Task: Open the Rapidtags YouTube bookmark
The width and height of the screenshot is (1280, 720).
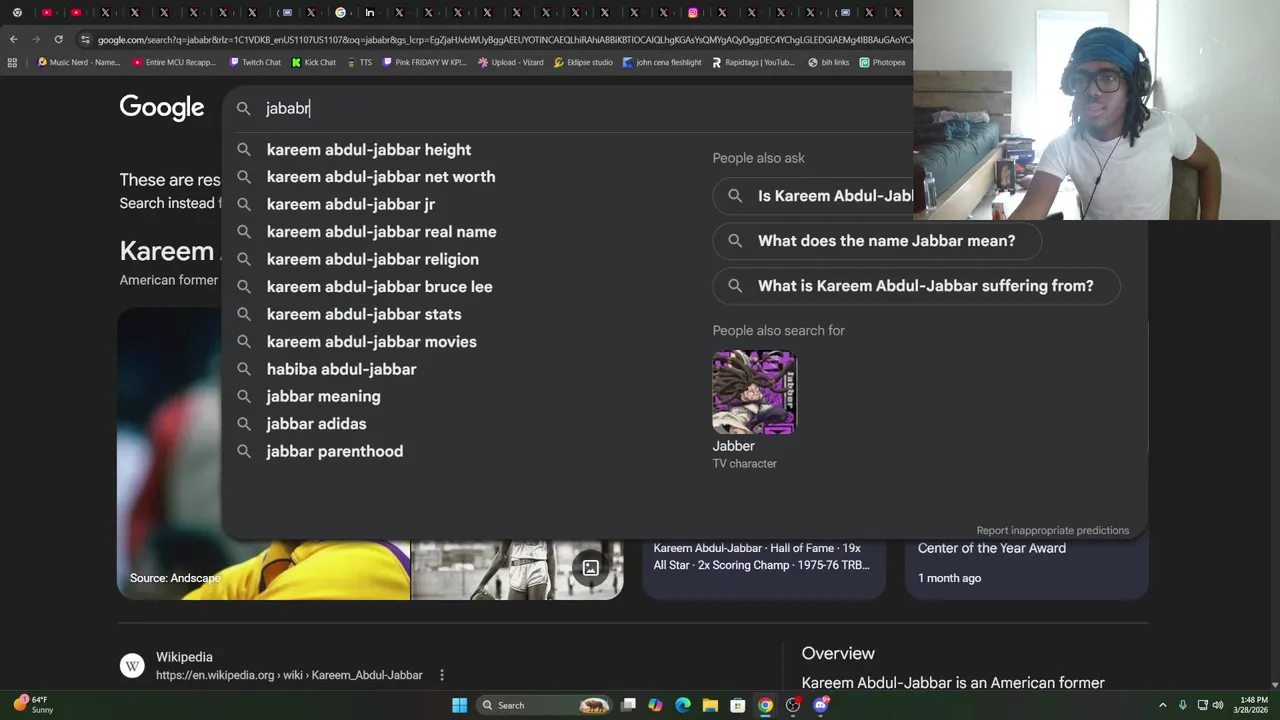Action: pyautogui.click(x=753, y=62)
